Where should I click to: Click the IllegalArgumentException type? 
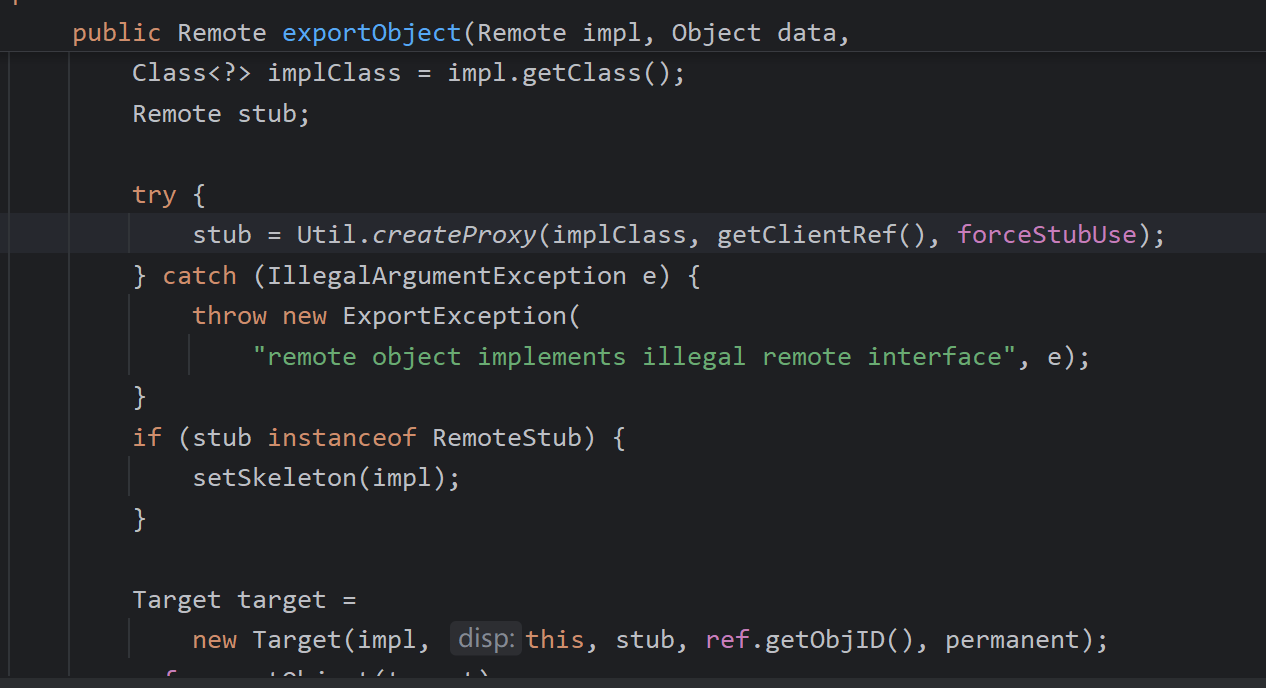pos(446,276)
